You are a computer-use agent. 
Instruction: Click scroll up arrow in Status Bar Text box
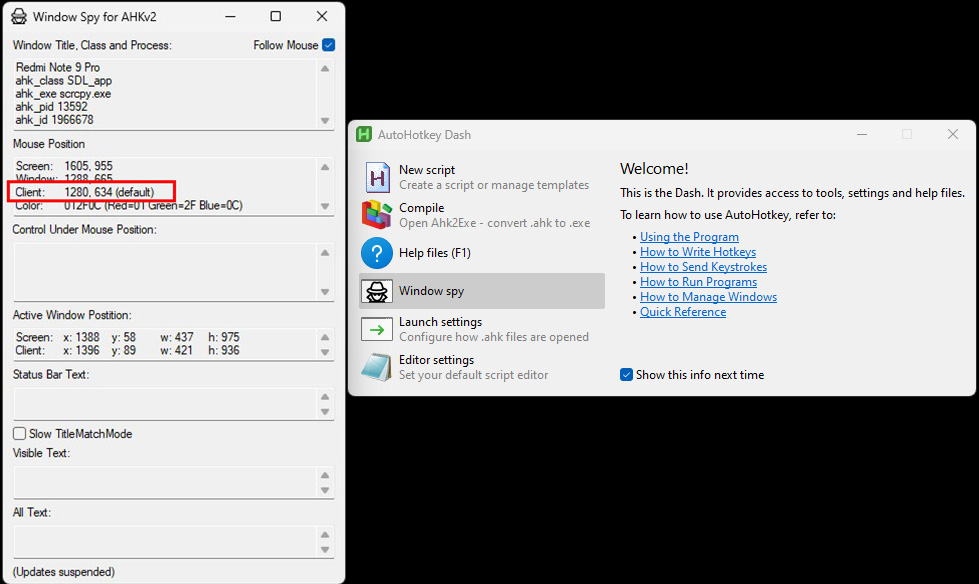pos(325,397)
